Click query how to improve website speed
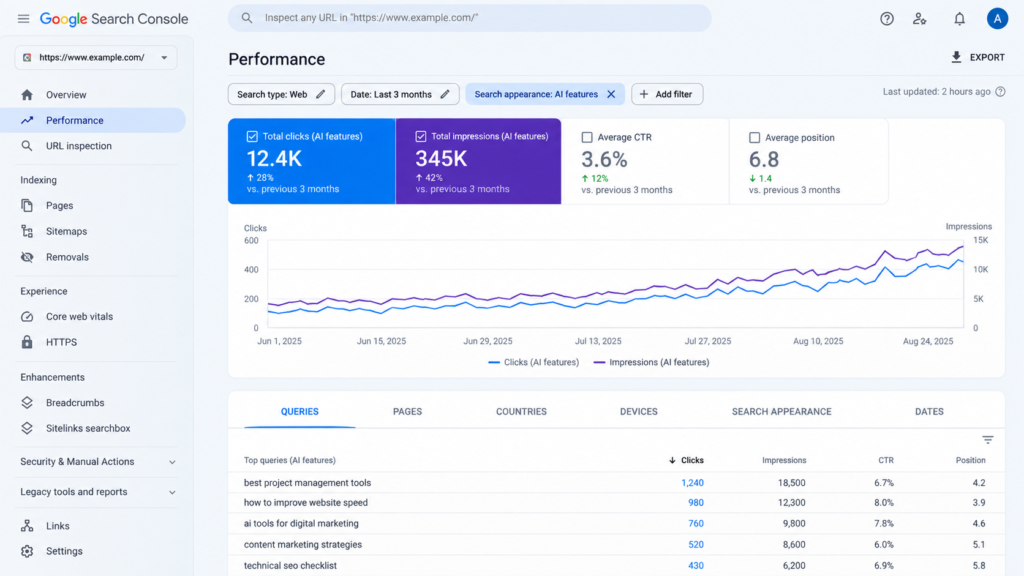This screenshot has height=576, width=1024. click(x=306, y=503)
